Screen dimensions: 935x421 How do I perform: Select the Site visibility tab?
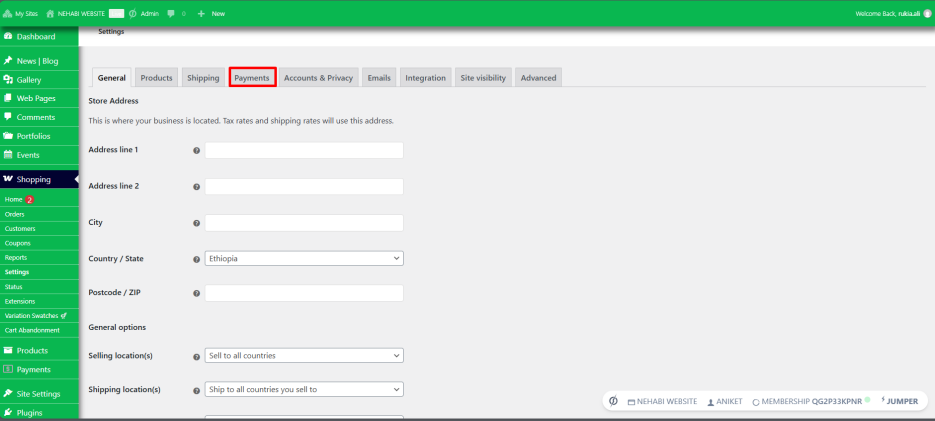click(x=483, y=78)
